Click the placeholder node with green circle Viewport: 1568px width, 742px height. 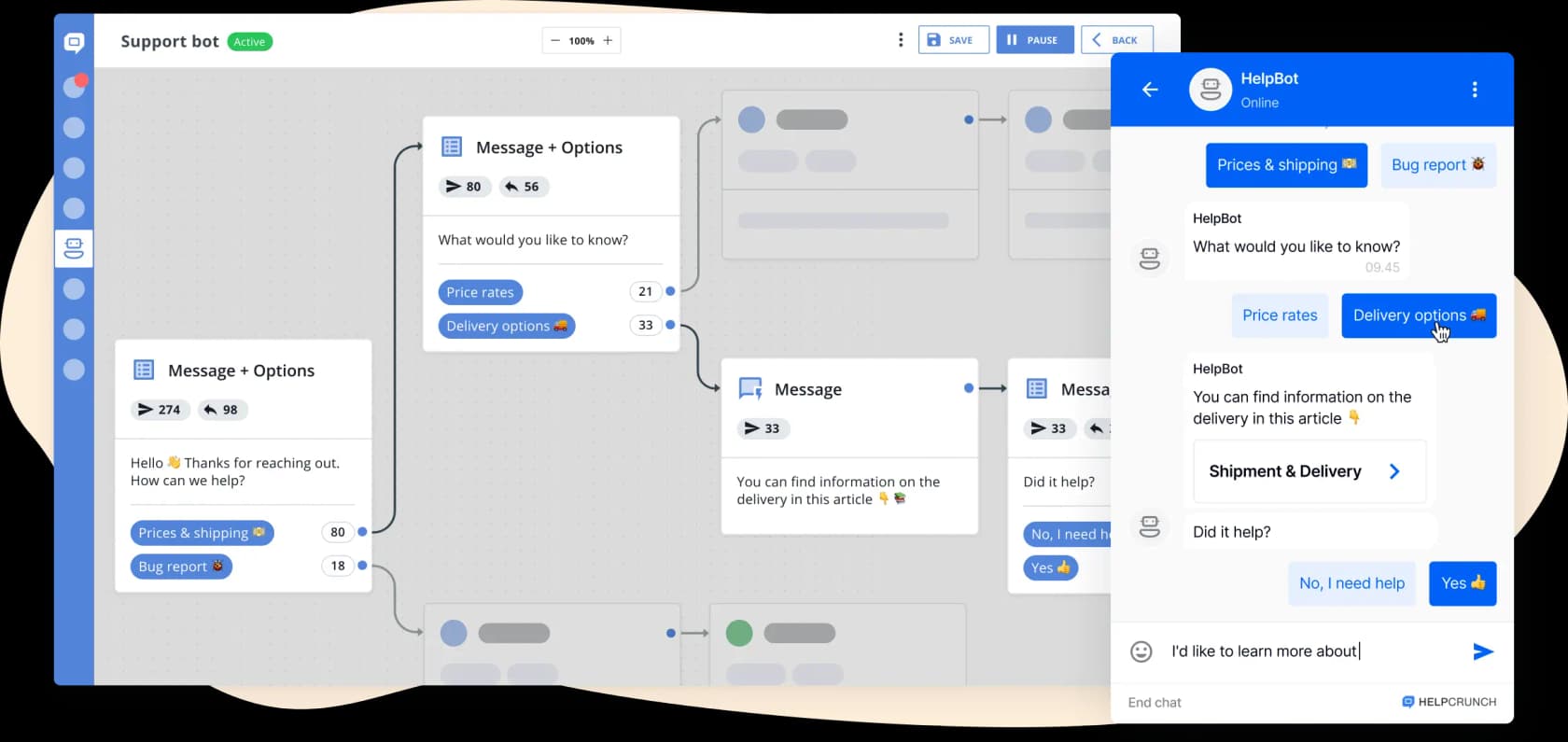pos(837,644)
